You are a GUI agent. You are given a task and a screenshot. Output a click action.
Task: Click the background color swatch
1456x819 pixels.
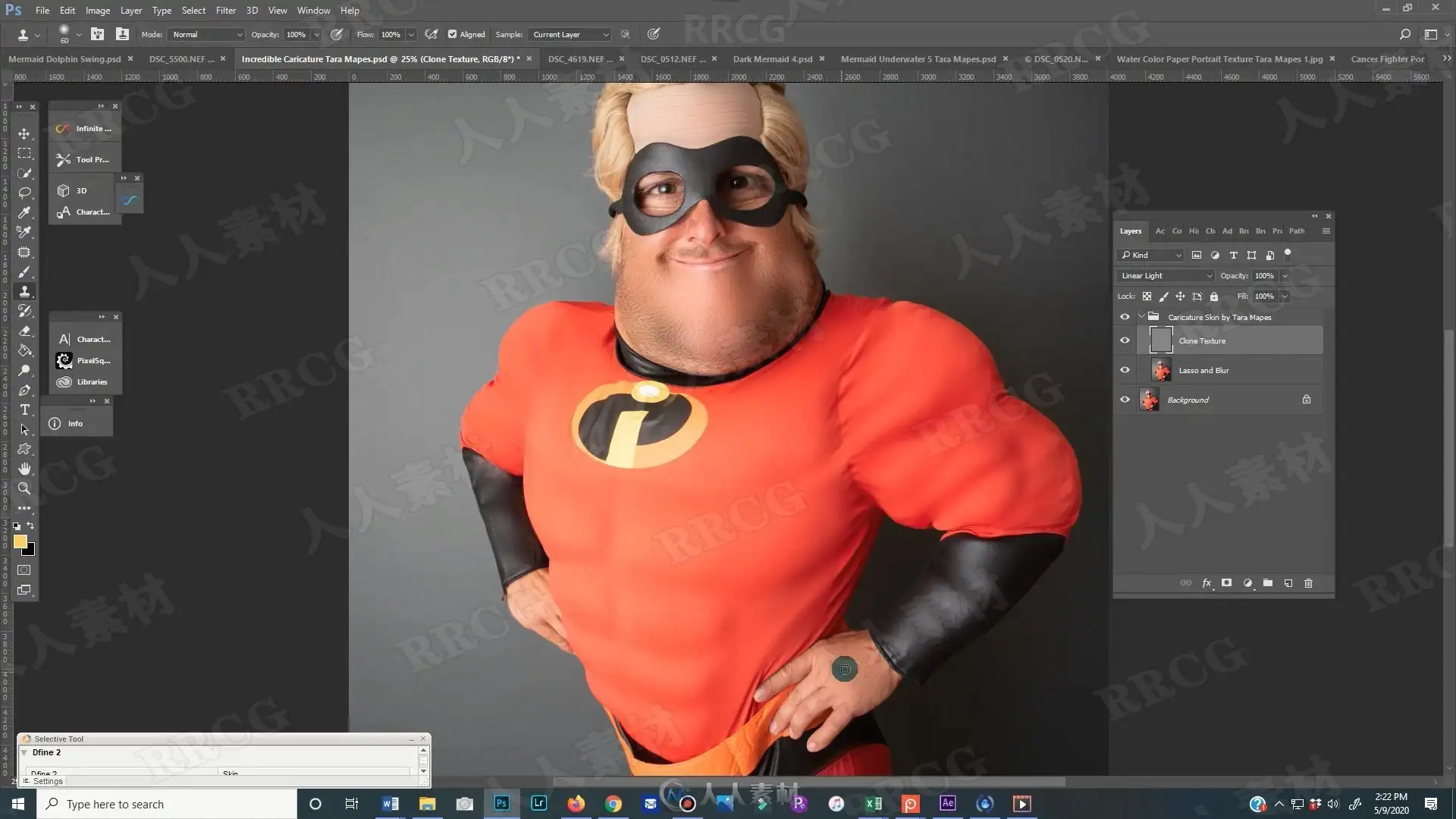(x=30, y=551)
